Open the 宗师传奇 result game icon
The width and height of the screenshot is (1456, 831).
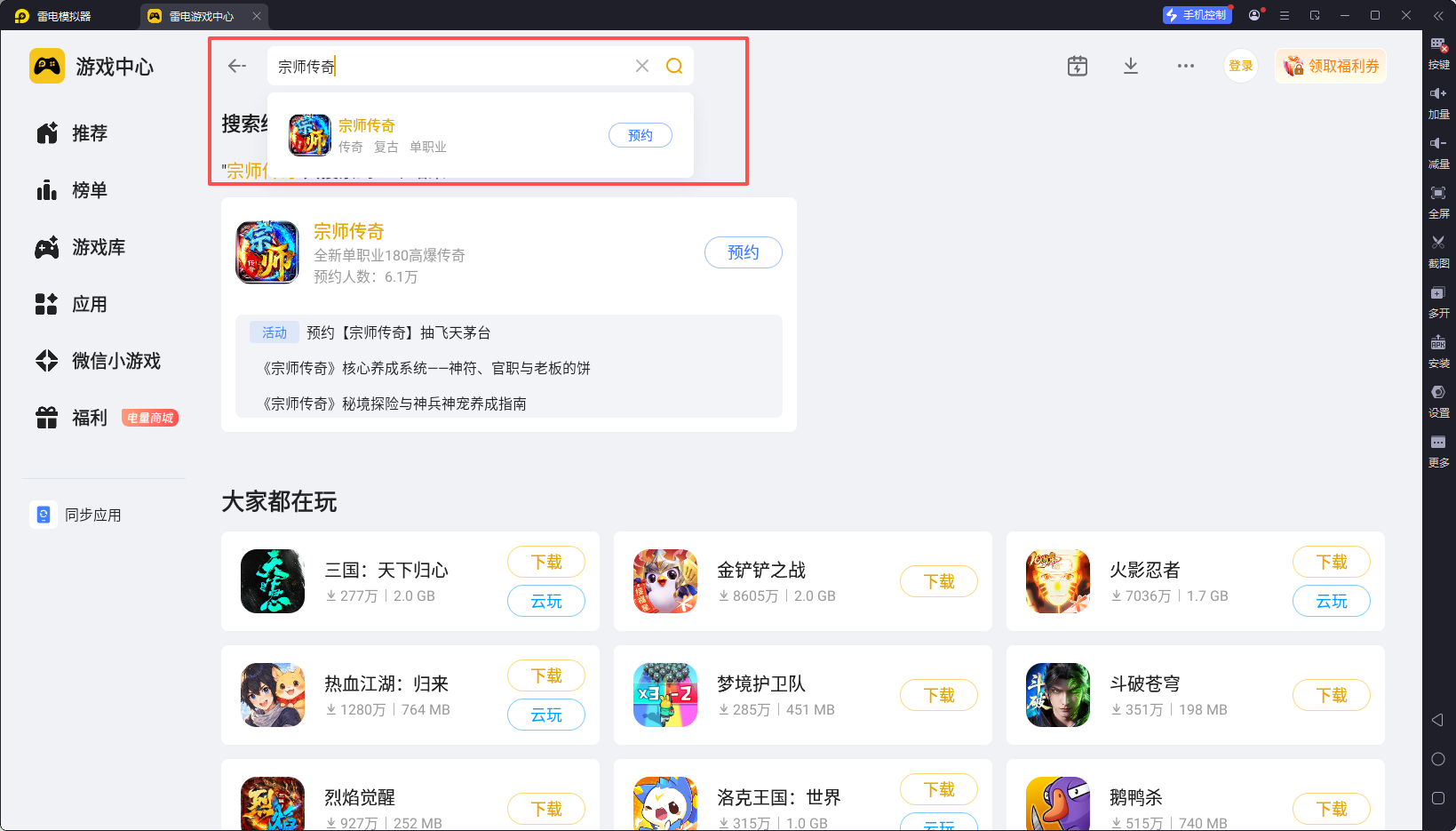[267, 252]
